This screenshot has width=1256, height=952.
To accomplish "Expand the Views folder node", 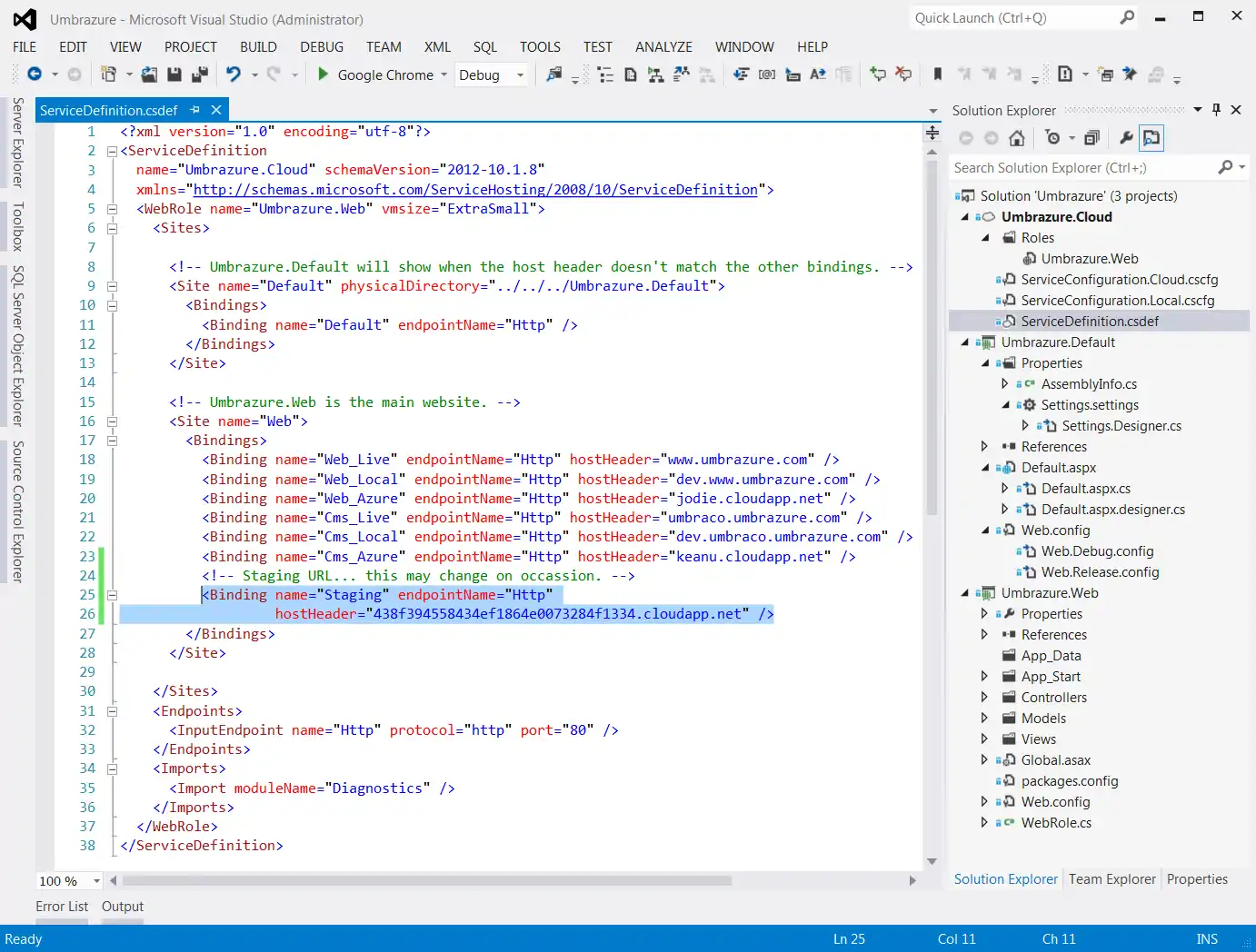I will tap(984, 739).
